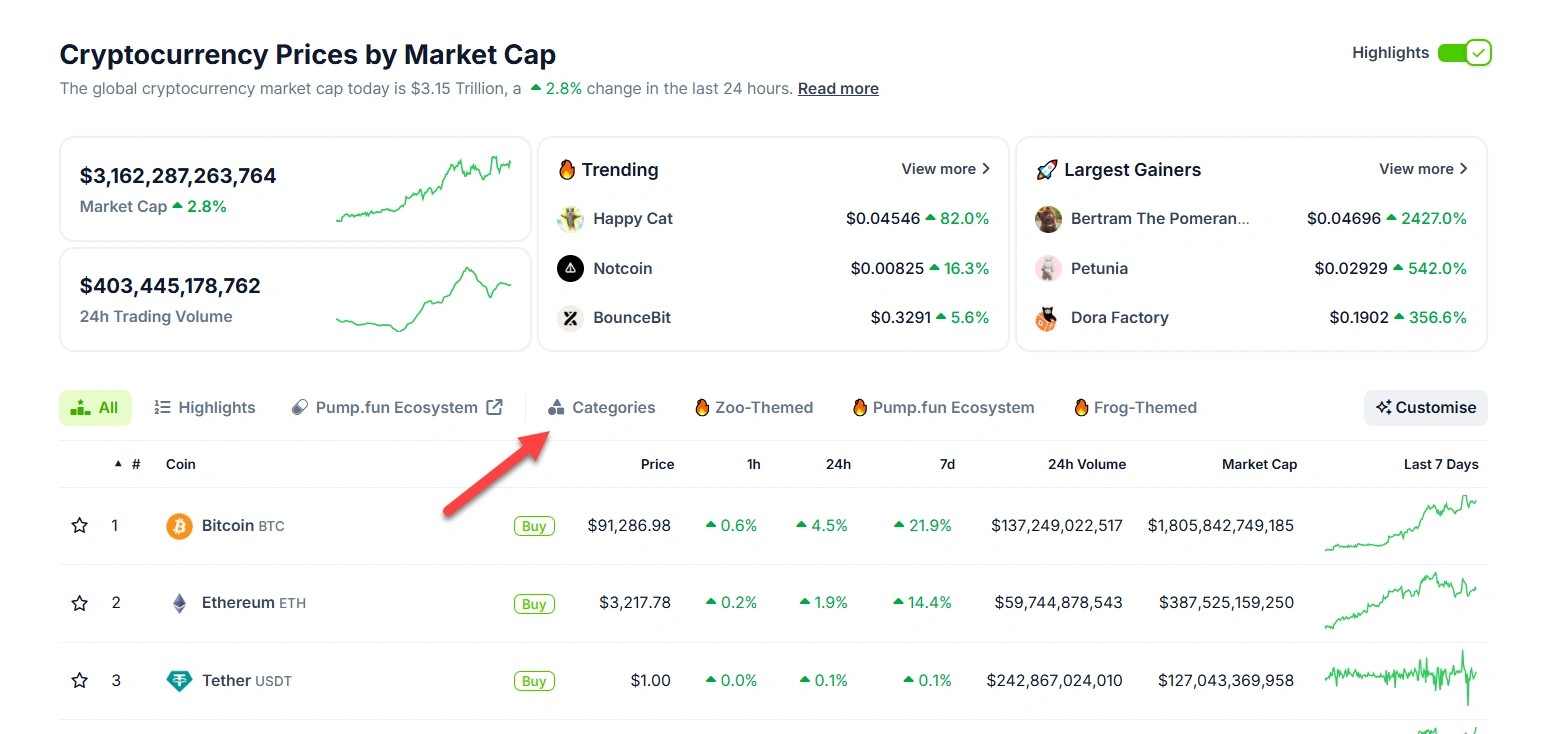View Bitcoin's last 7 days sparkline chart

click(1400, 524)
